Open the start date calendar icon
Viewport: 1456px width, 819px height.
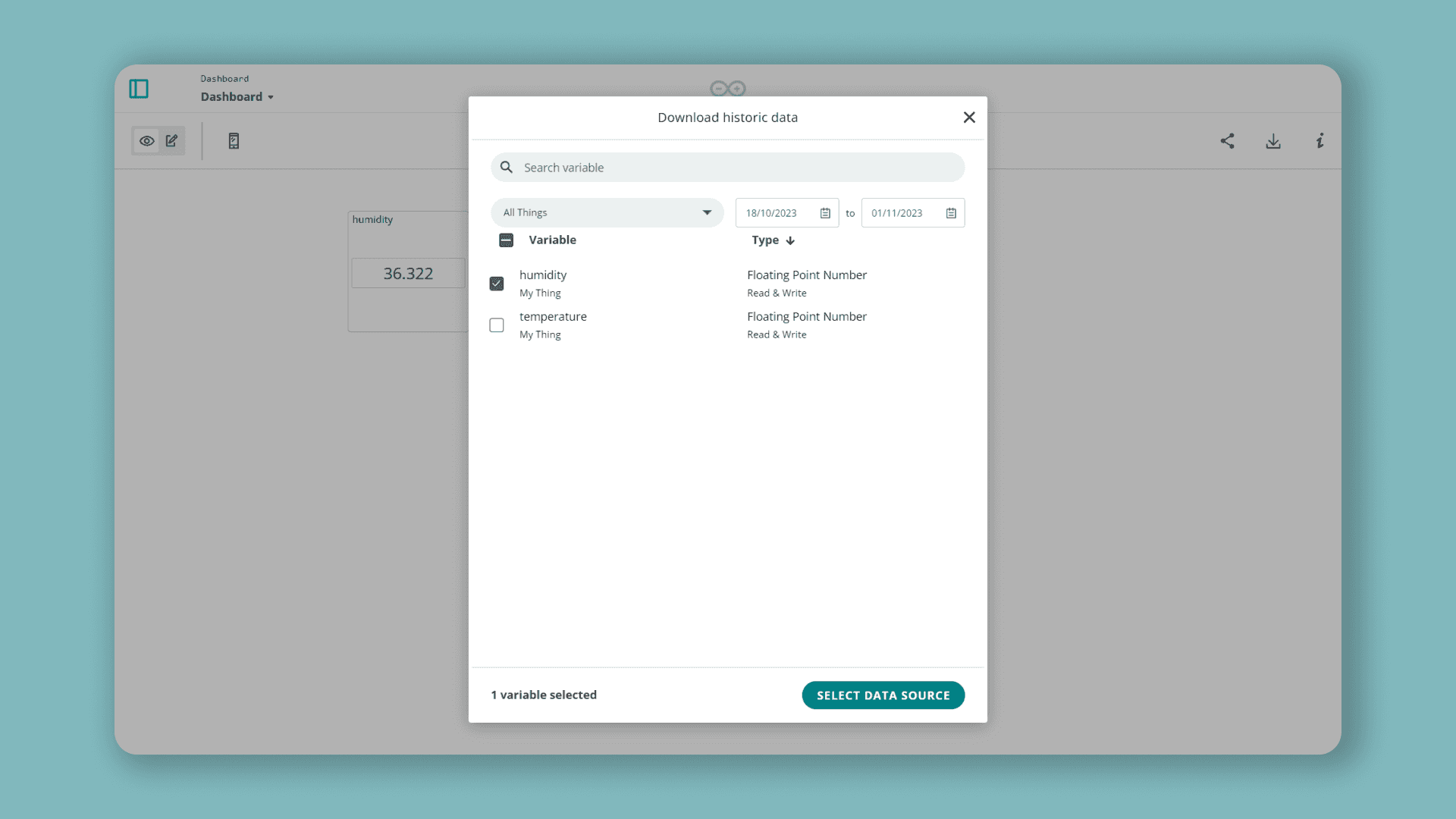[825, 213]
